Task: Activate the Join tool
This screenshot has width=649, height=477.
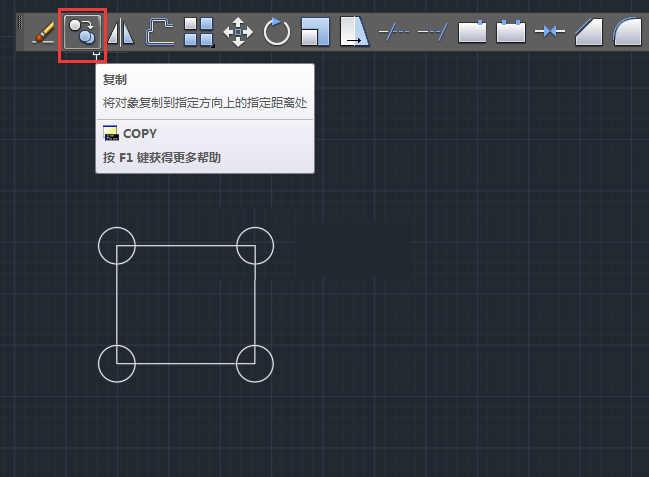Action: [550, 31]
